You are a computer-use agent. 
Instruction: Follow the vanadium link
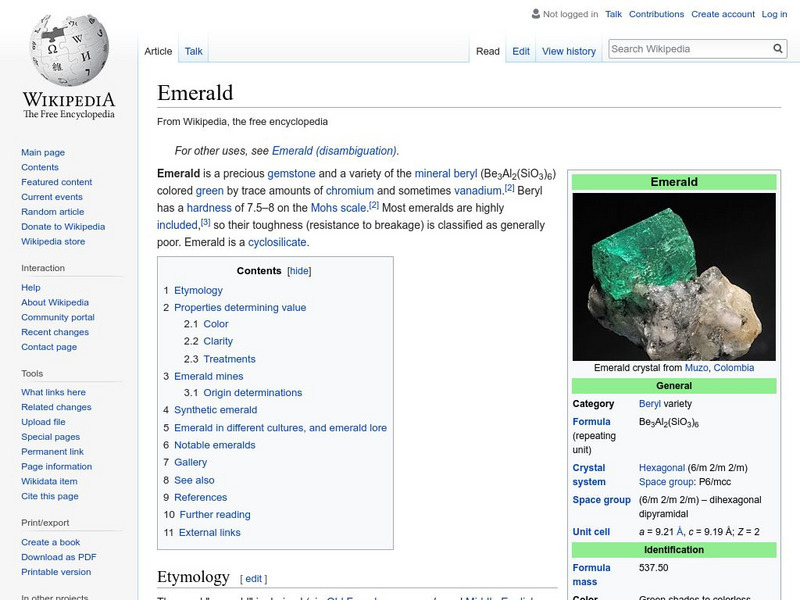click(x=478, y=191)
